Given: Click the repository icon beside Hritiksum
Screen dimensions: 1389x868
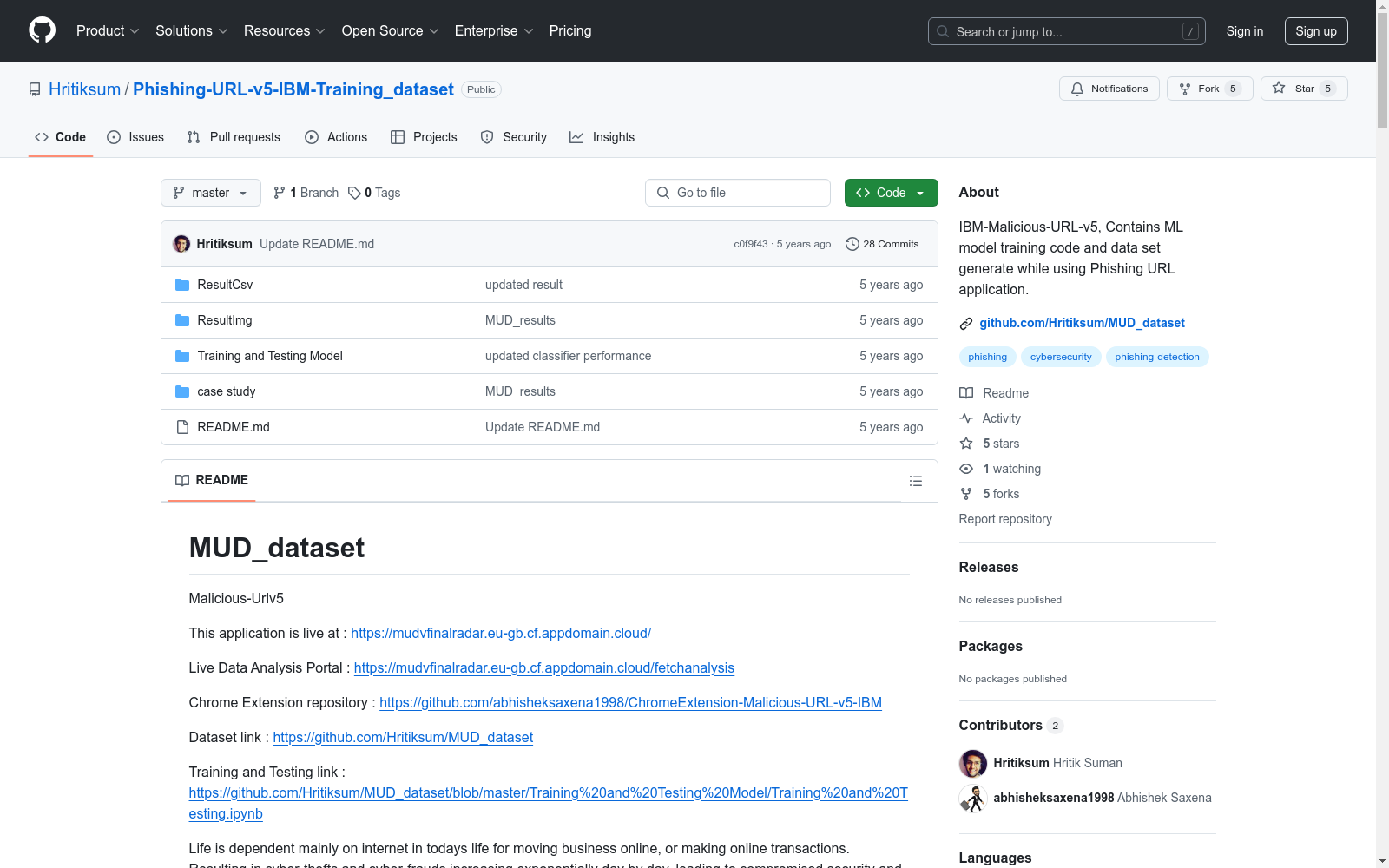Looking at the screenshot, I should [35, 89].
